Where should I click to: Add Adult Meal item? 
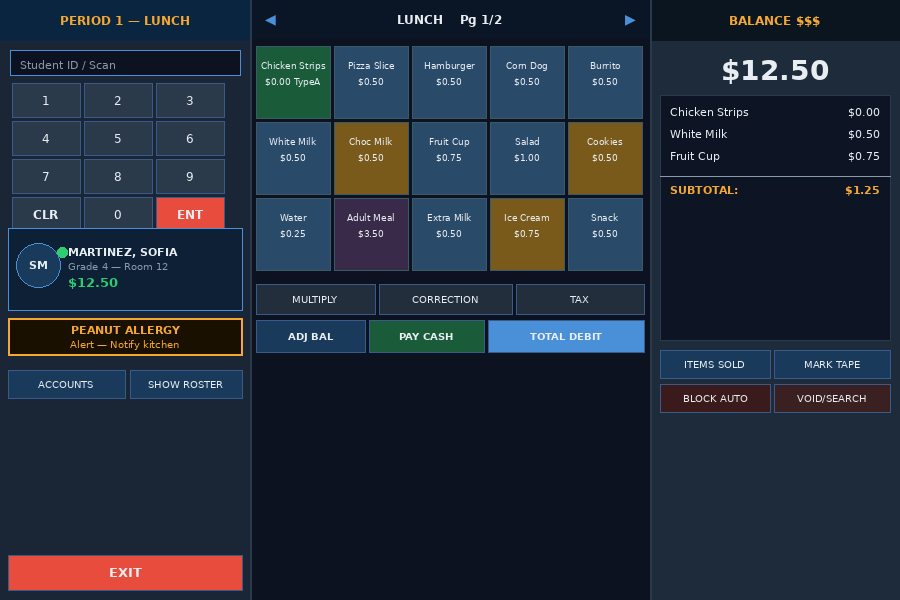coord(371,234)
